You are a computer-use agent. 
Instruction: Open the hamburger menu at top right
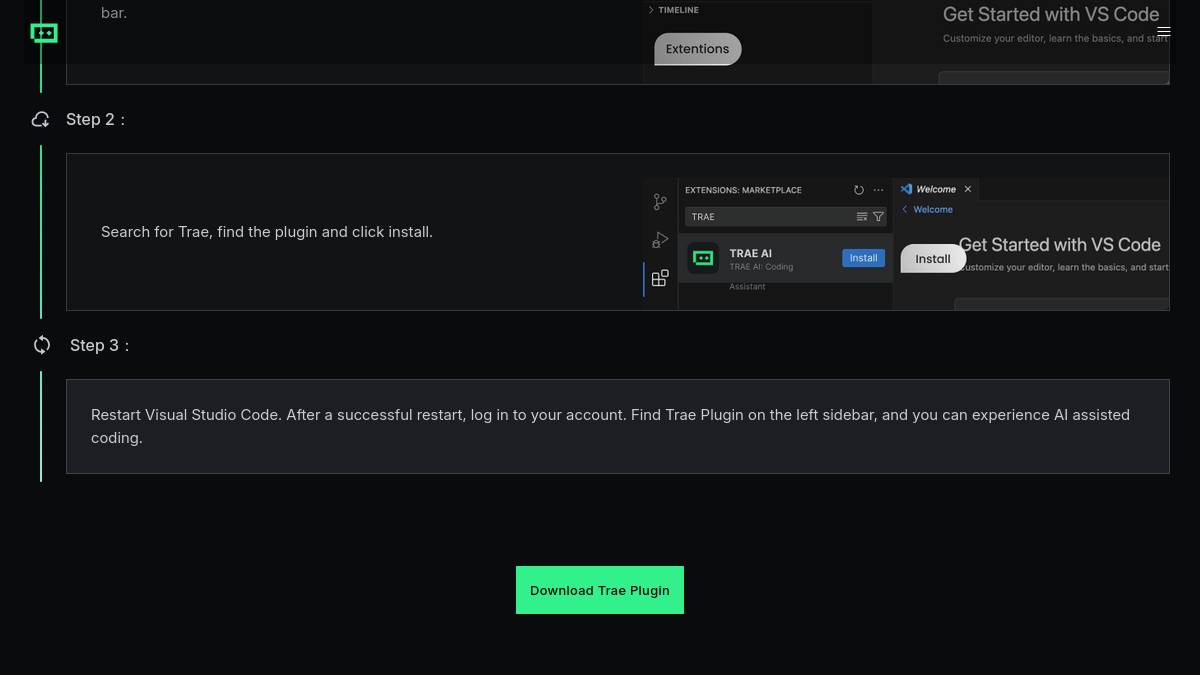(1164, 32)
